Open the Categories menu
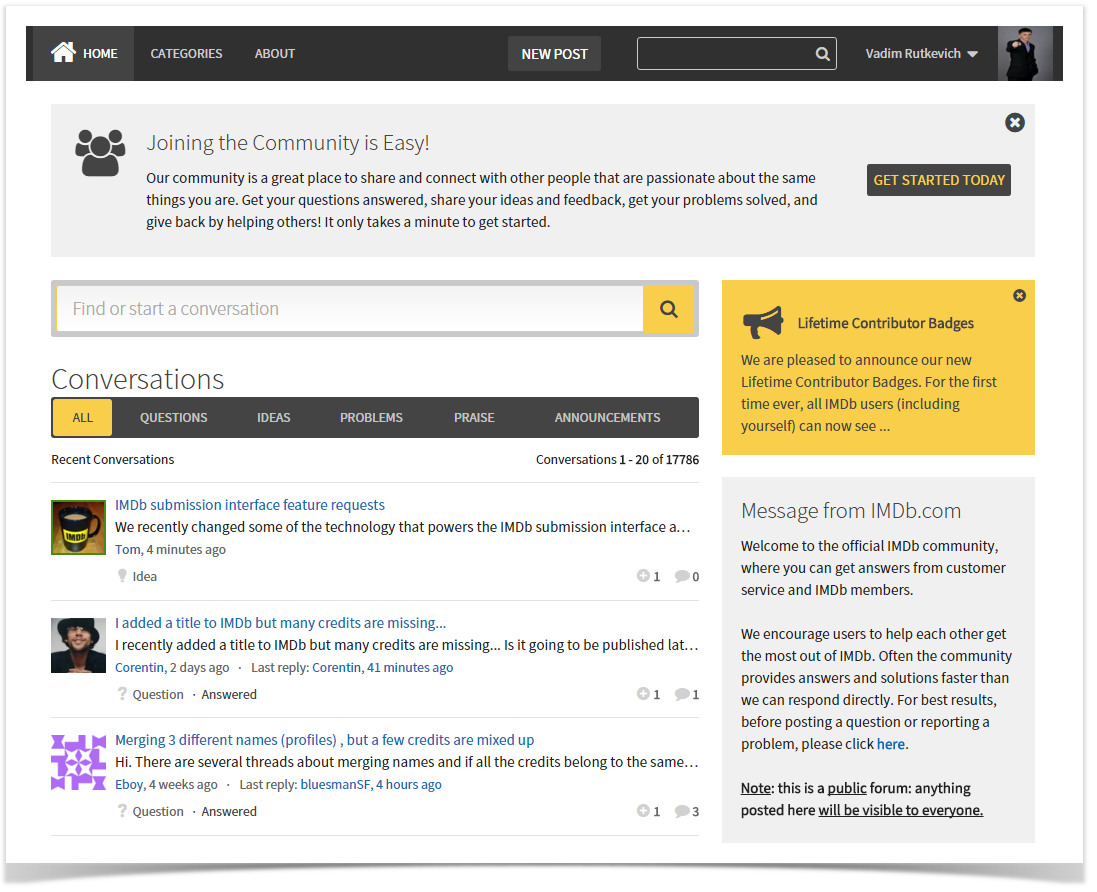1097x892 pixels. tap(186, 54)
